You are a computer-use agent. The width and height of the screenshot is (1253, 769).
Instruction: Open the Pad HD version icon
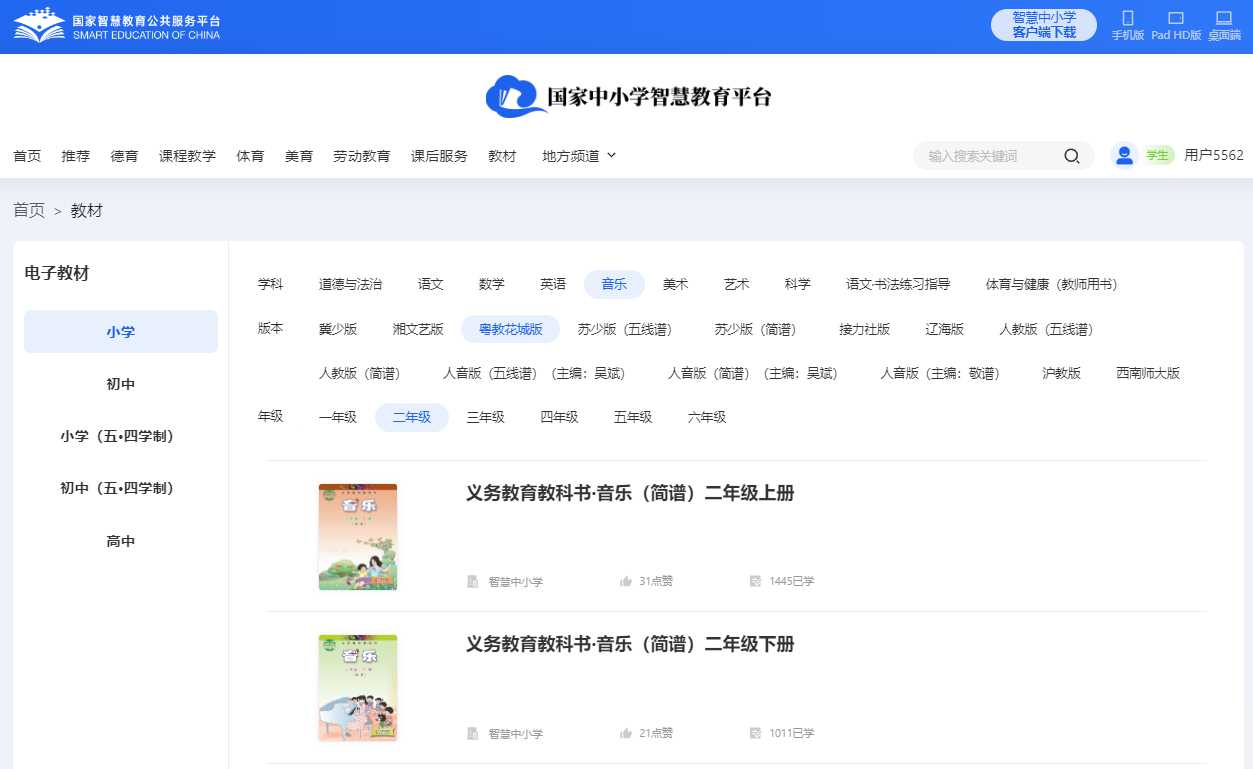[1176, 18]
